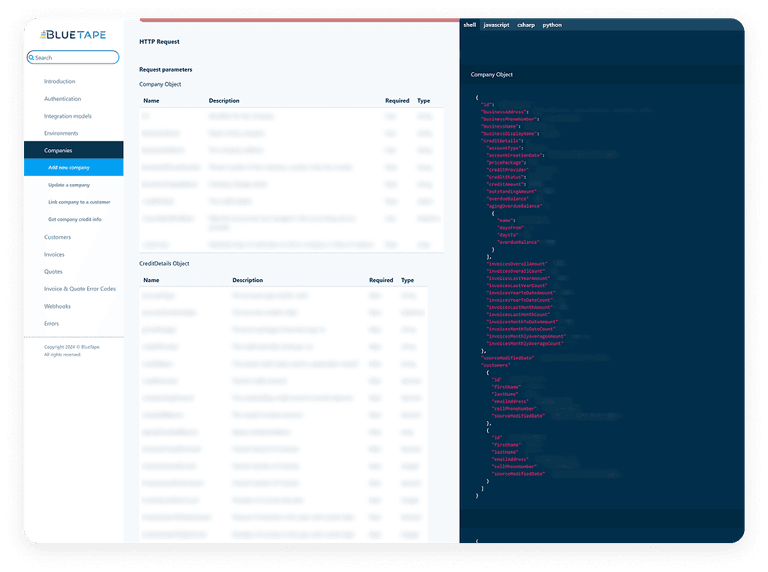768x572 pixels.
Task: Open Update a company page
Action: 69,185
